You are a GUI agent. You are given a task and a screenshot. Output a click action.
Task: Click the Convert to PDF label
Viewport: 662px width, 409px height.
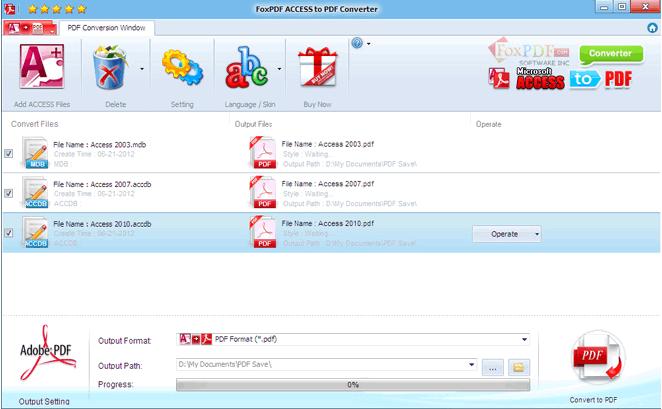[x=593, y=400]
